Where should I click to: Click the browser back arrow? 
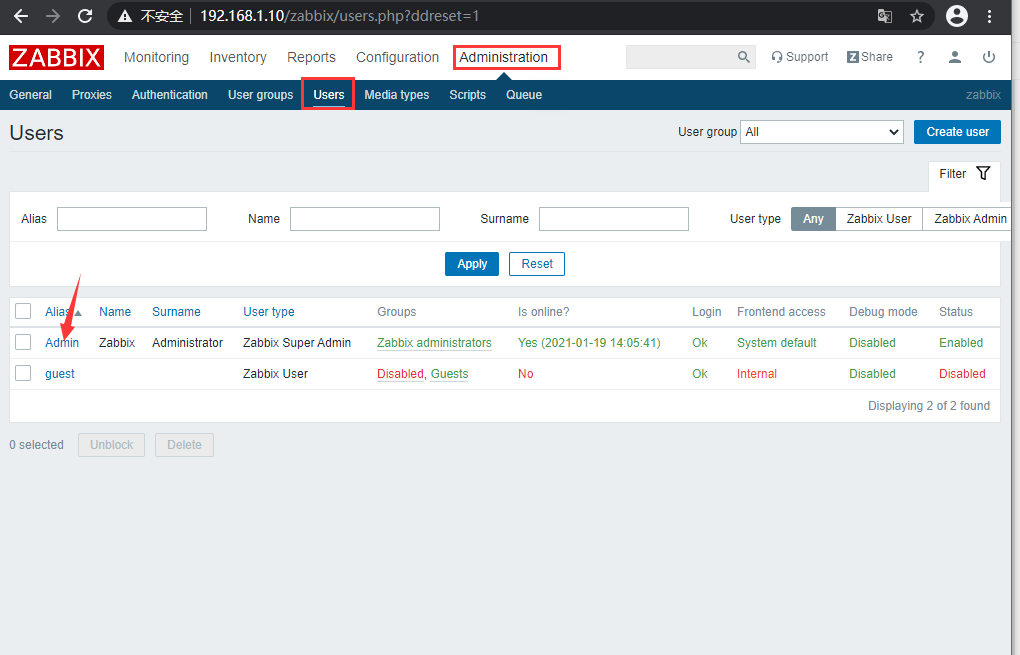(21, 16)
